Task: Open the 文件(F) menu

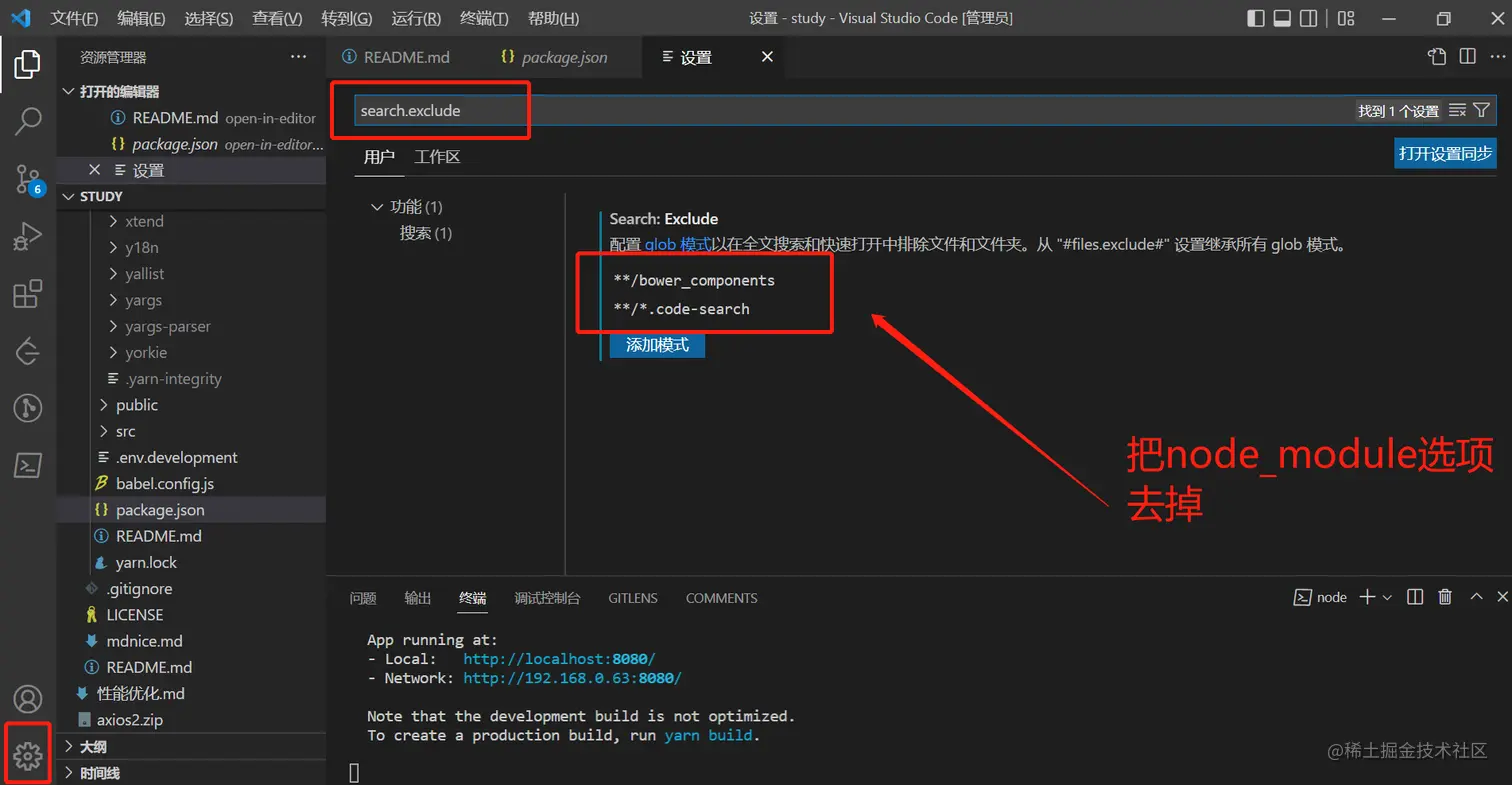Action: click(74, 18)
